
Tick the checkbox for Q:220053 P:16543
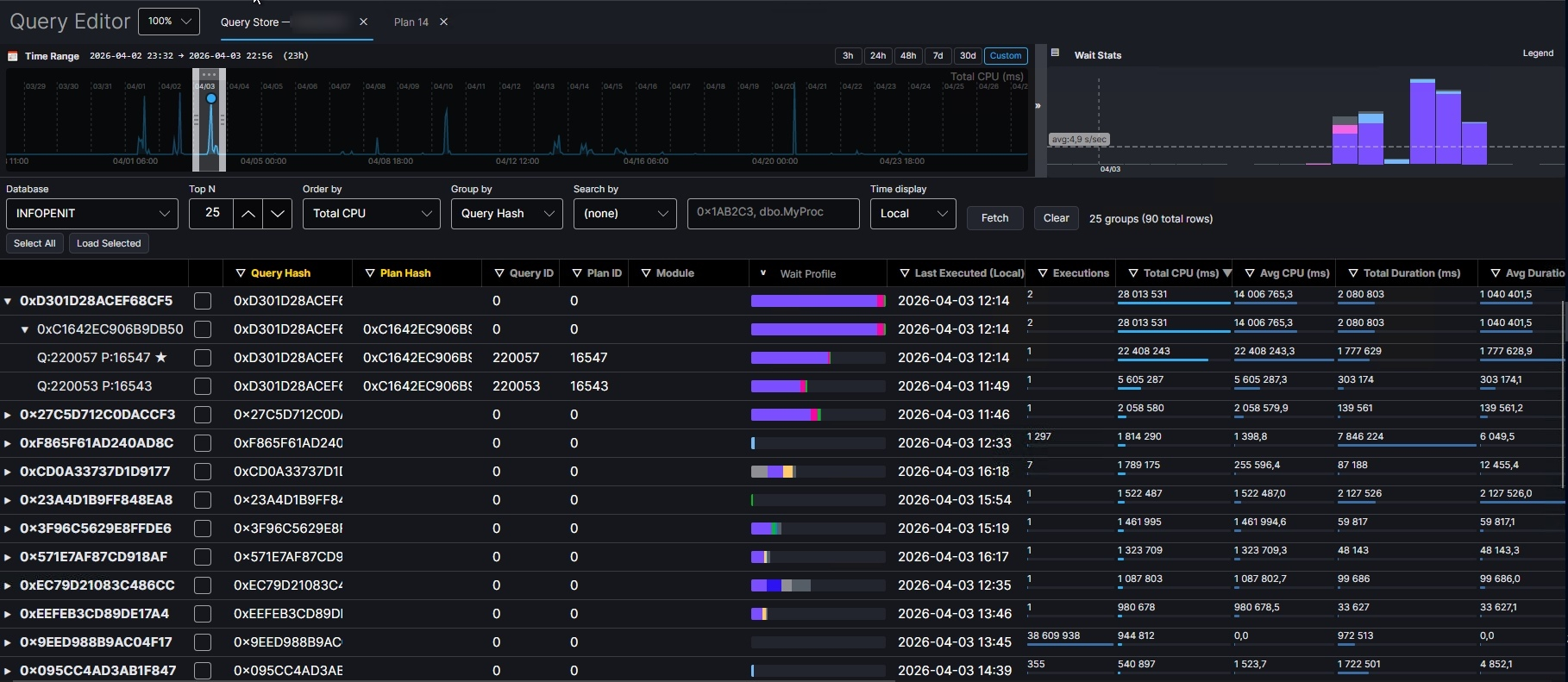pyautogui.click(x=203, y=386)
